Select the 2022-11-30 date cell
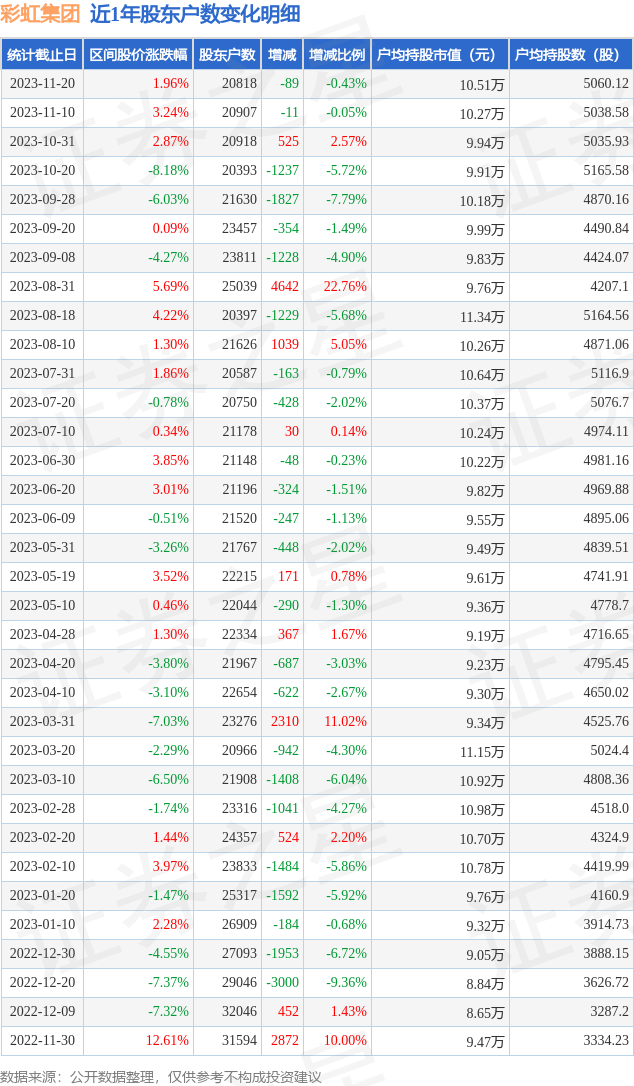The height and width of the screenshot is (1086, 634). point(42,1041)
